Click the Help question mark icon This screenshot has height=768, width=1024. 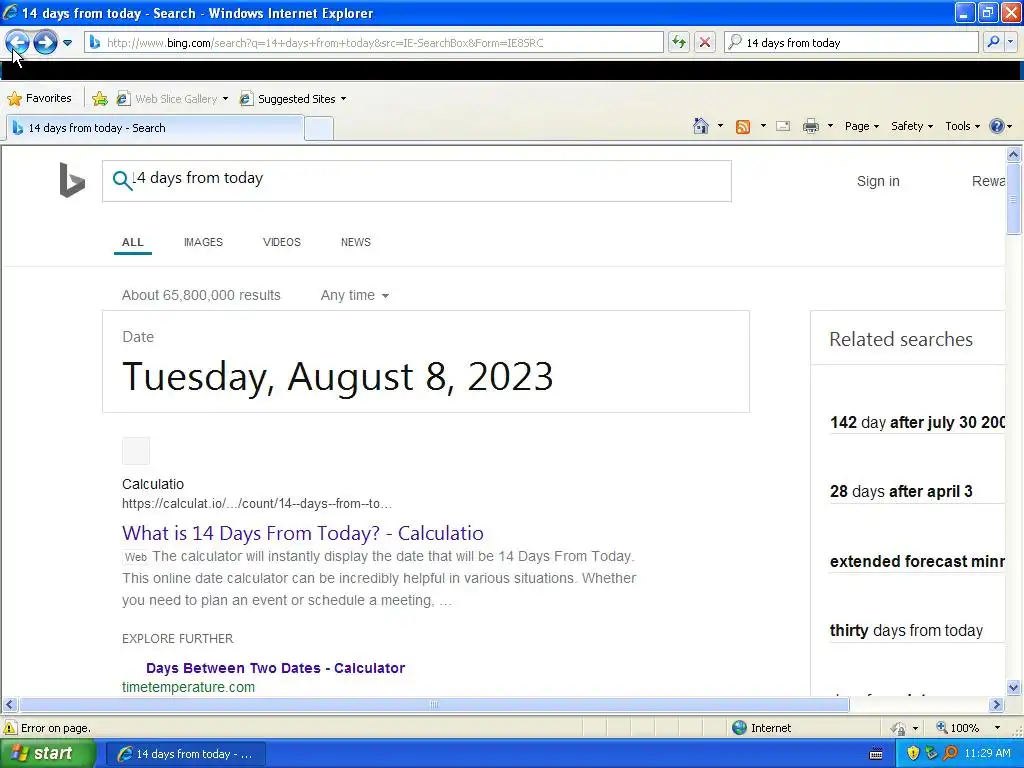[997, 126]
